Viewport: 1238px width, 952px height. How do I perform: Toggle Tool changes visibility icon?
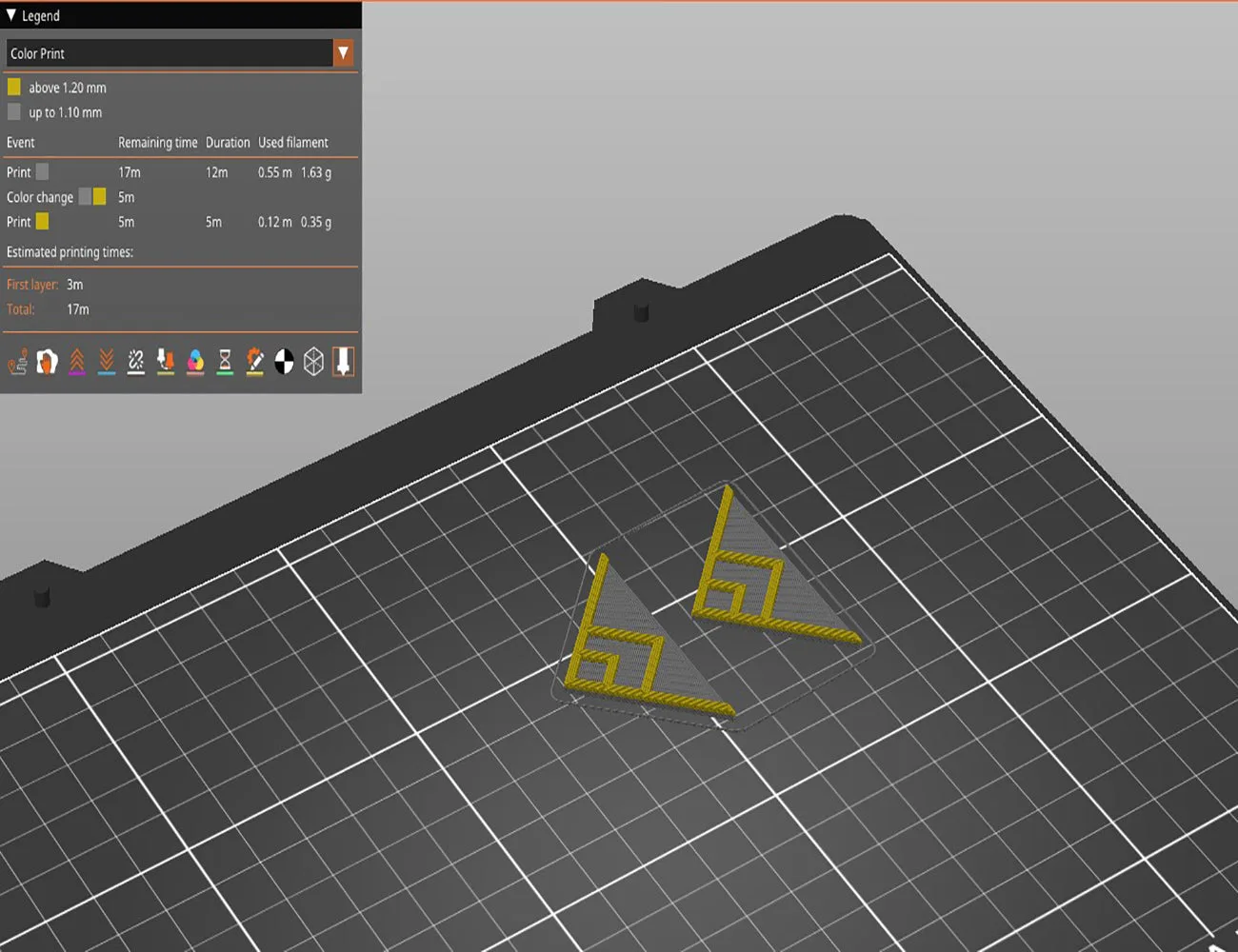(166, 362)
